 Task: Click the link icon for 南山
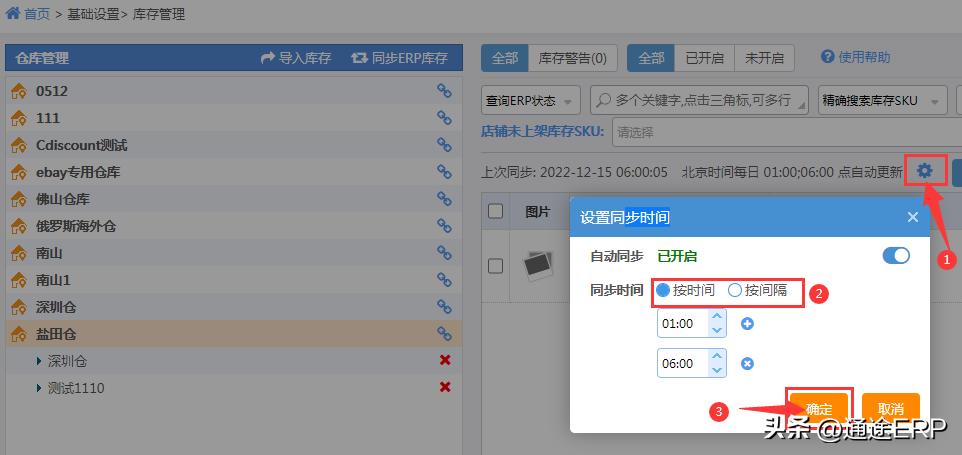(x=444, y=253)
